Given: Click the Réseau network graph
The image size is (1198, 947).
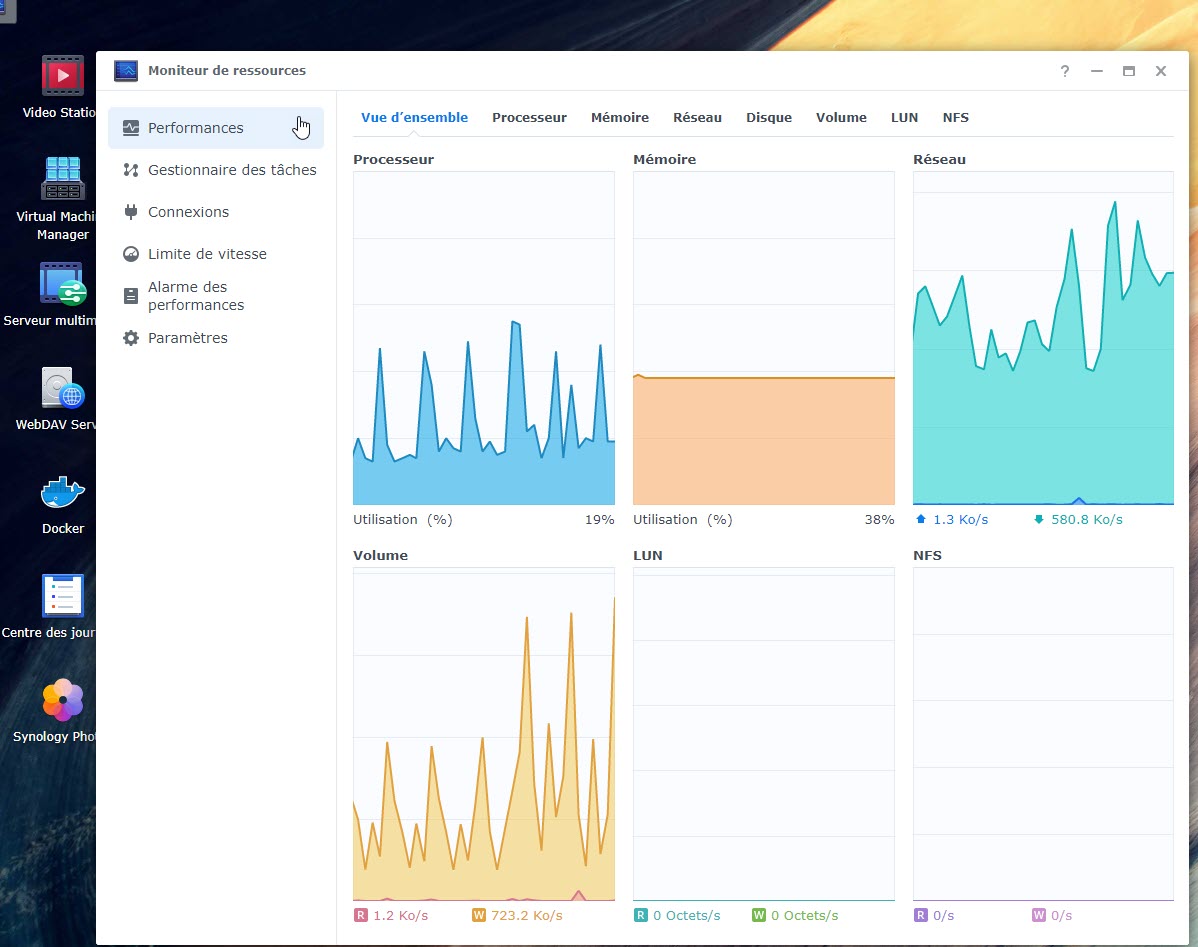Looking at the screenshot, I should click(1043, 338).
